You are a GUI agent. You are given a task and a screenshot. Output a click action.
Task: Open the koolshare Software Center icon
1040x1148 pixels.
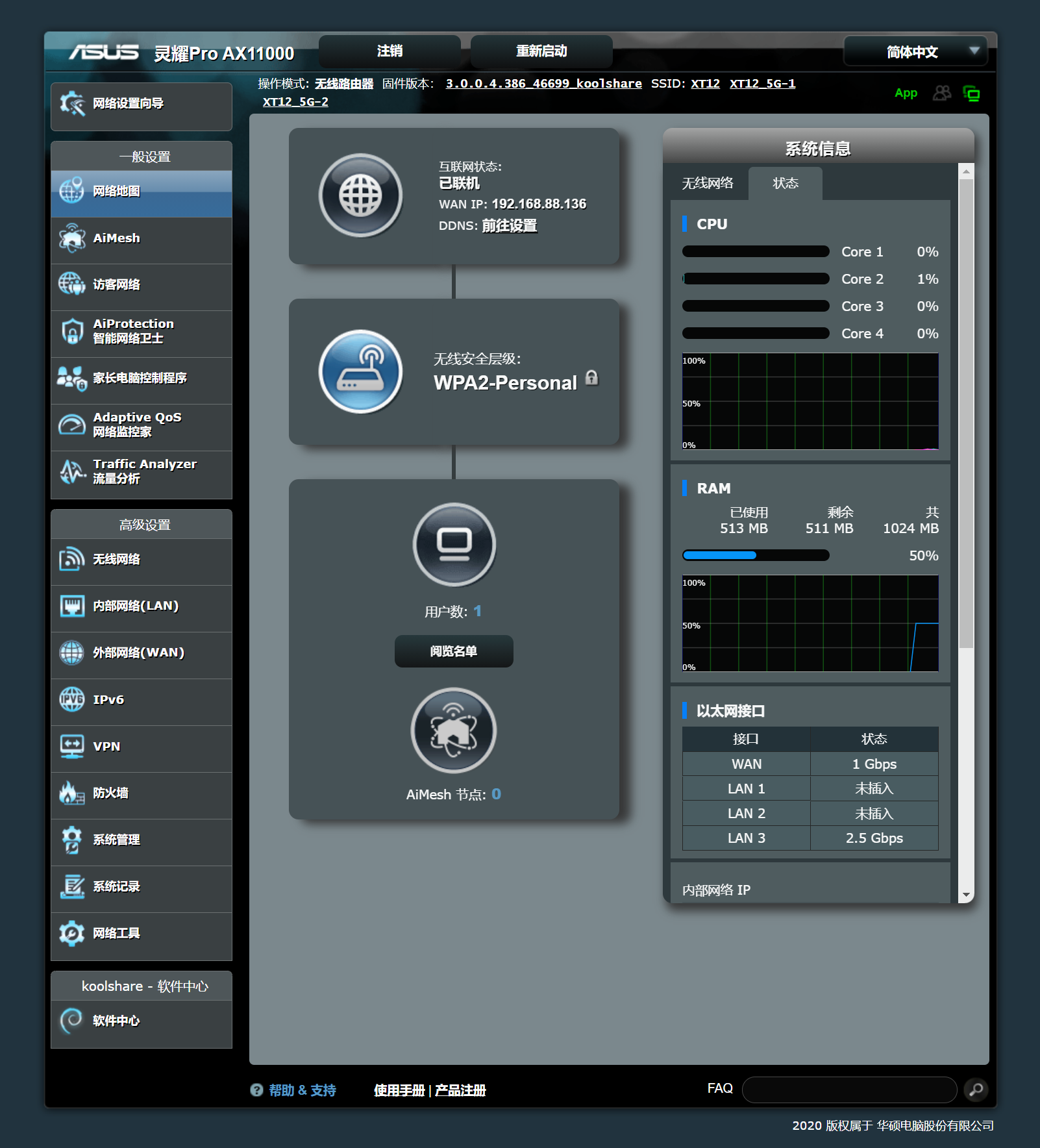[71, 1021]
